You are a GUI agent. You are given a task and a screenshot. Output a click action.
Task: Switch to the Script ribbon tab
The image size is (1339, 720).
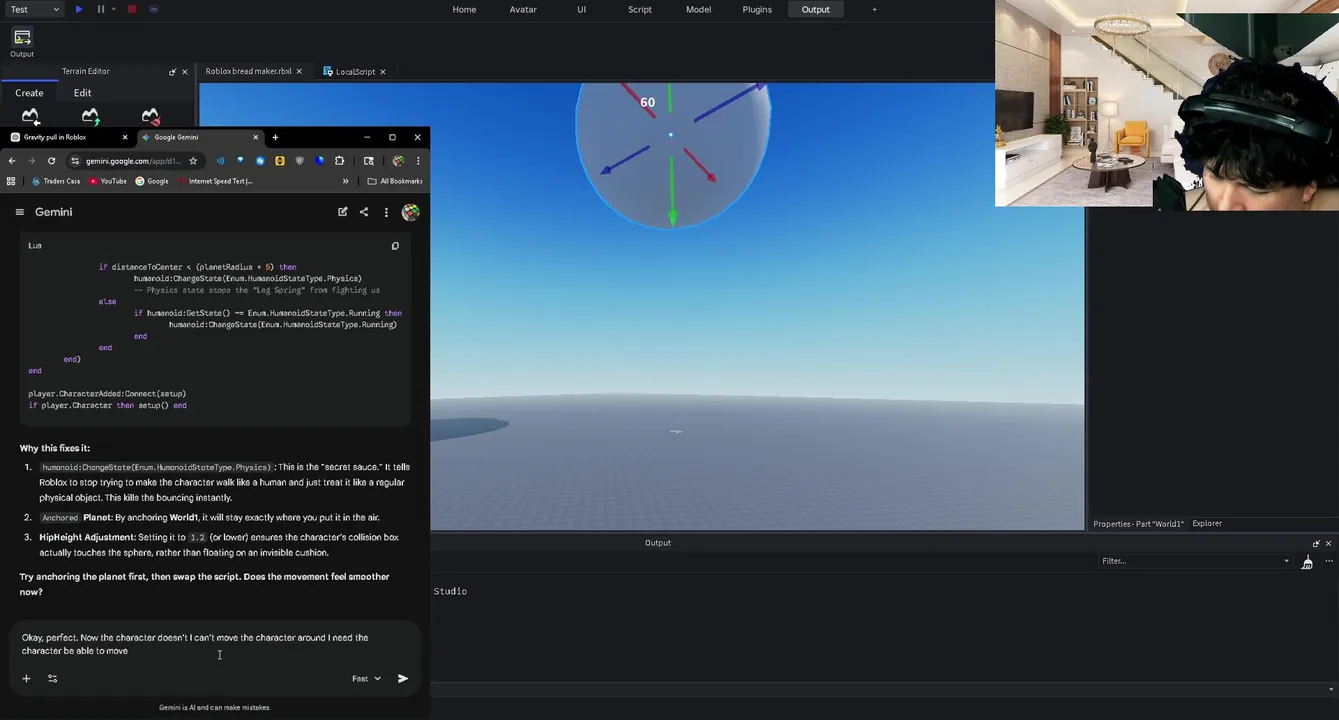click(640, 9)
